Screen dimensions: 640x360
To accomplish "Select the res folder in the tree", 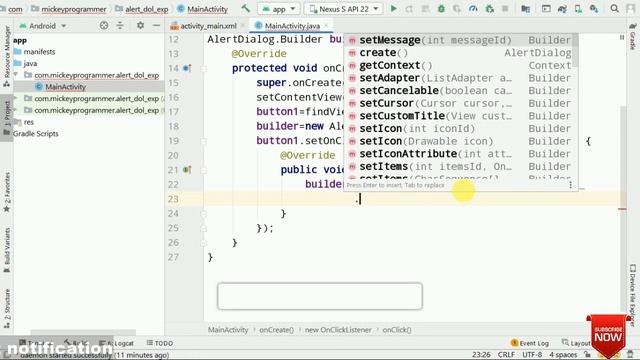I will [29, 122].
